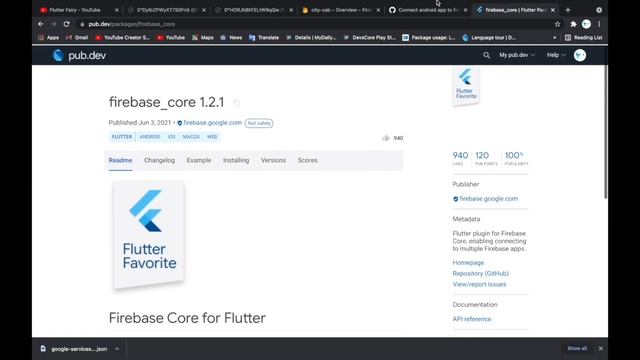Click the 120 pub points score

pos(486,158)
